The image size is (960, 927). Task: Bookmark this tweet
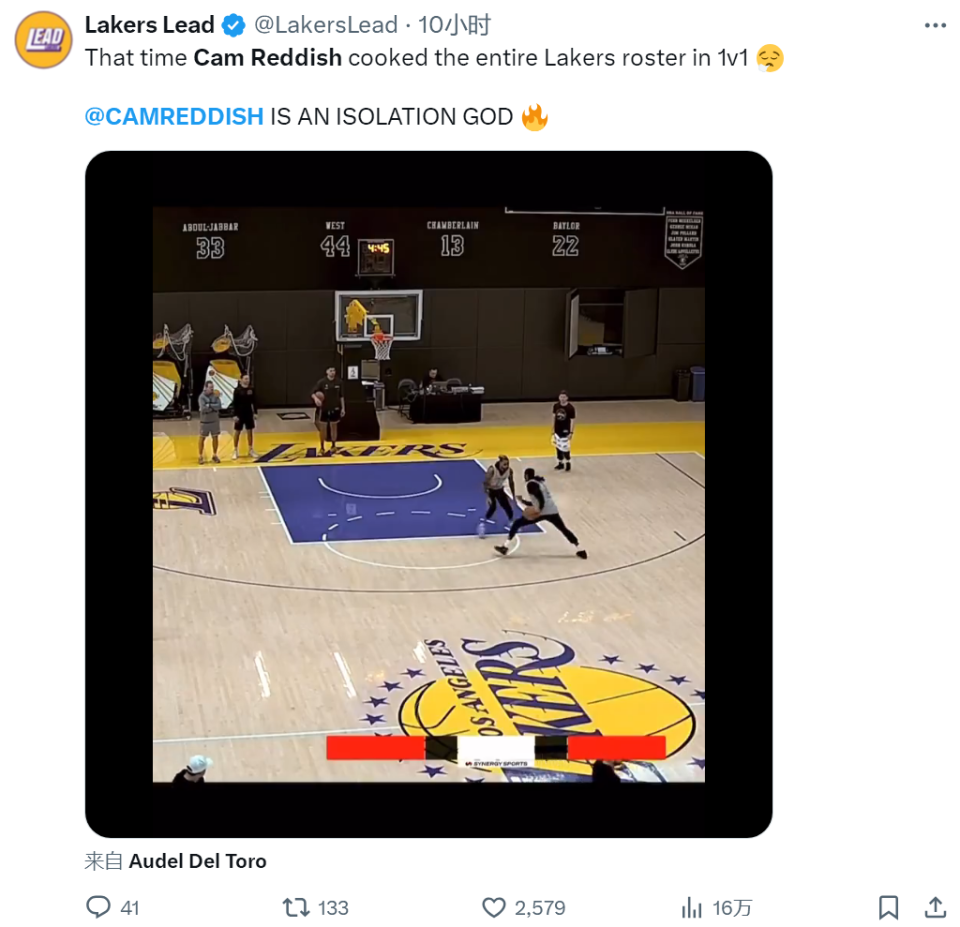point(887,907)
